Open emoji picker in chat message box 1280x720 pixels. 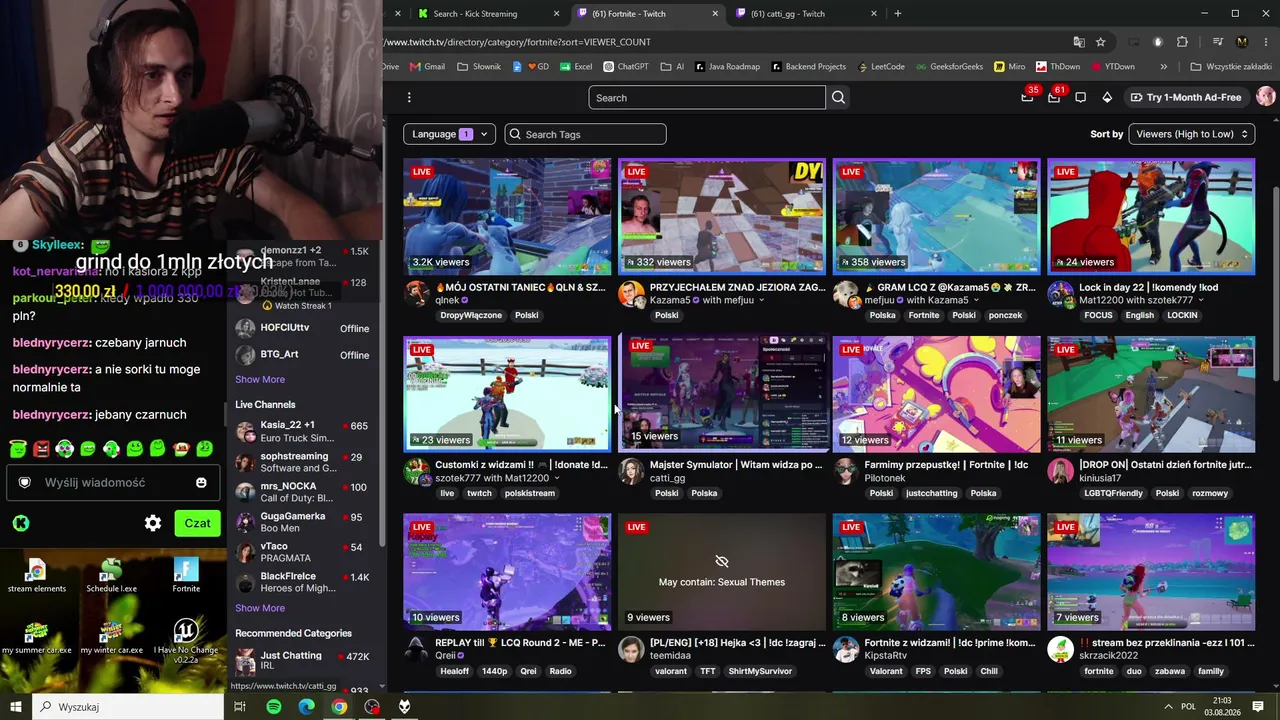point(201,482)
